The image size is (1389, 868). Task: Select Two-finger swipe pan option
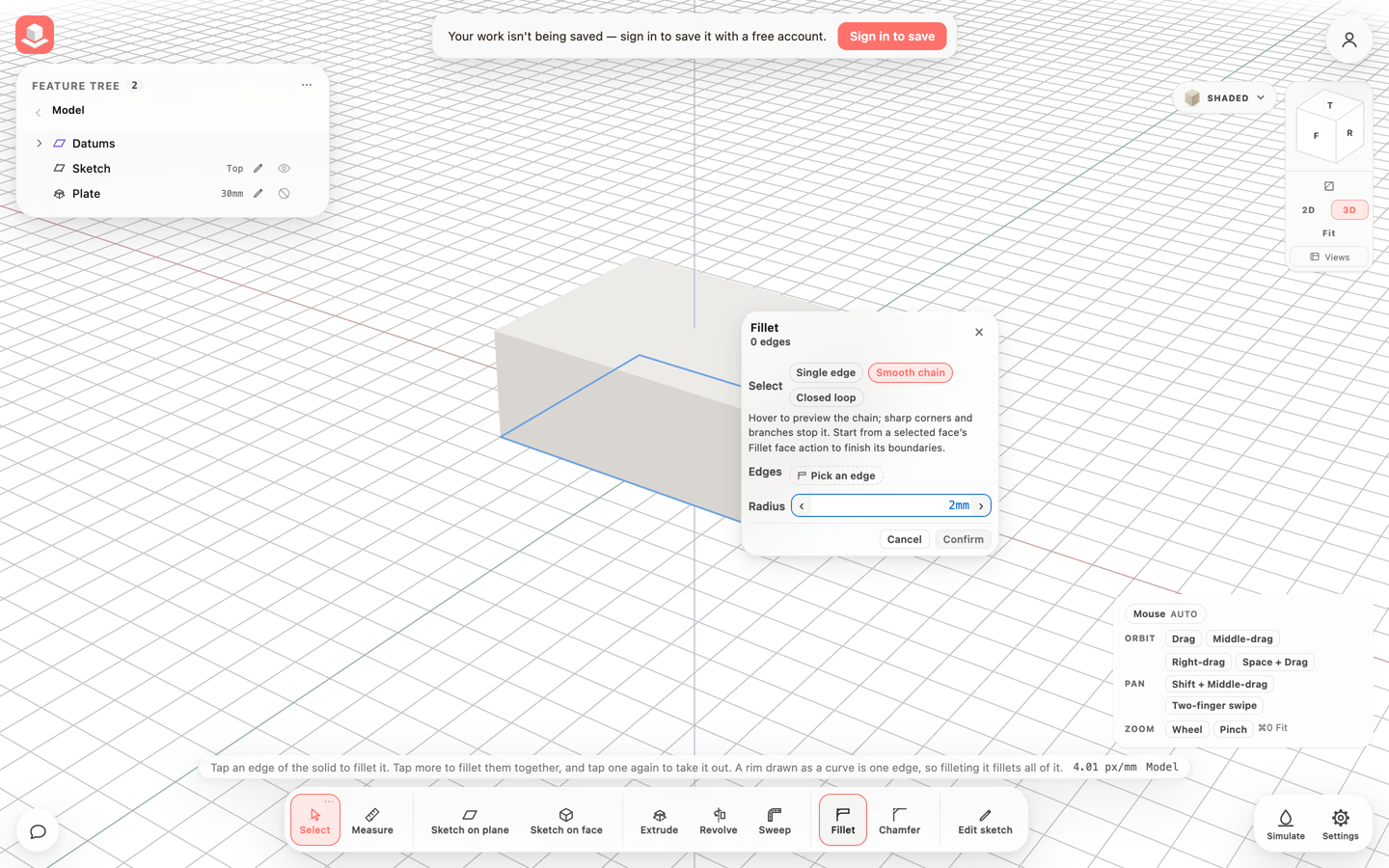point(1214,706)
